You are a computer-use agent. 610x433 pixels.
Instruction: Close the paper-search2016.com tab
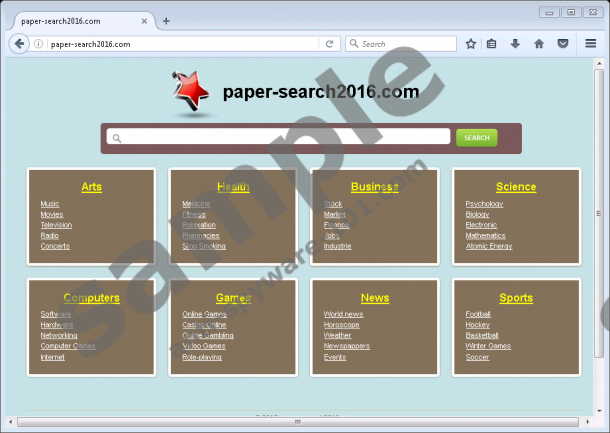[144, 21]
